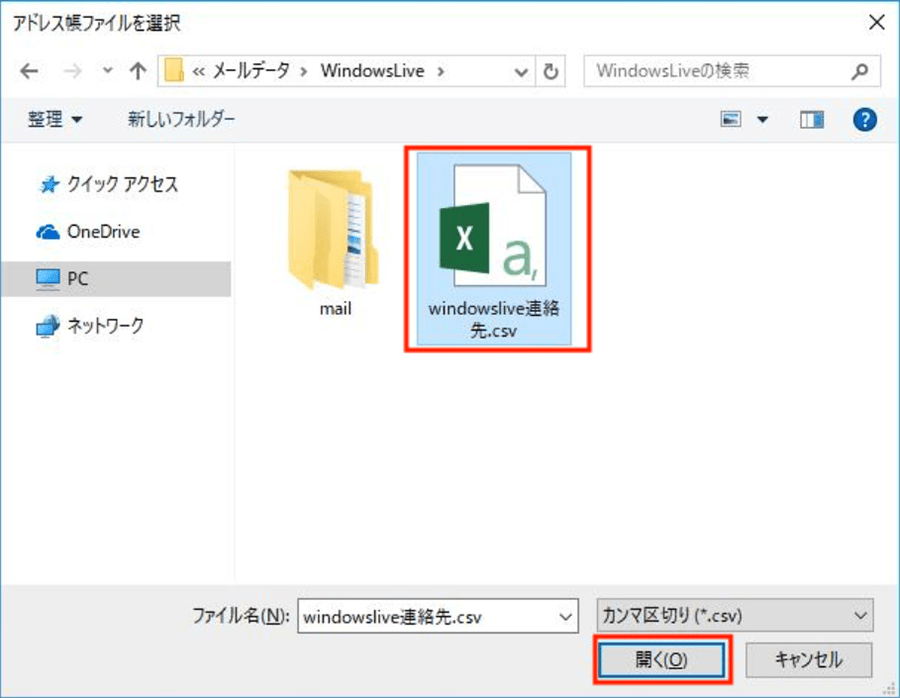The image size is (900, 698).
Task: Click the 開く(O) button
Action: click(661, 660)
